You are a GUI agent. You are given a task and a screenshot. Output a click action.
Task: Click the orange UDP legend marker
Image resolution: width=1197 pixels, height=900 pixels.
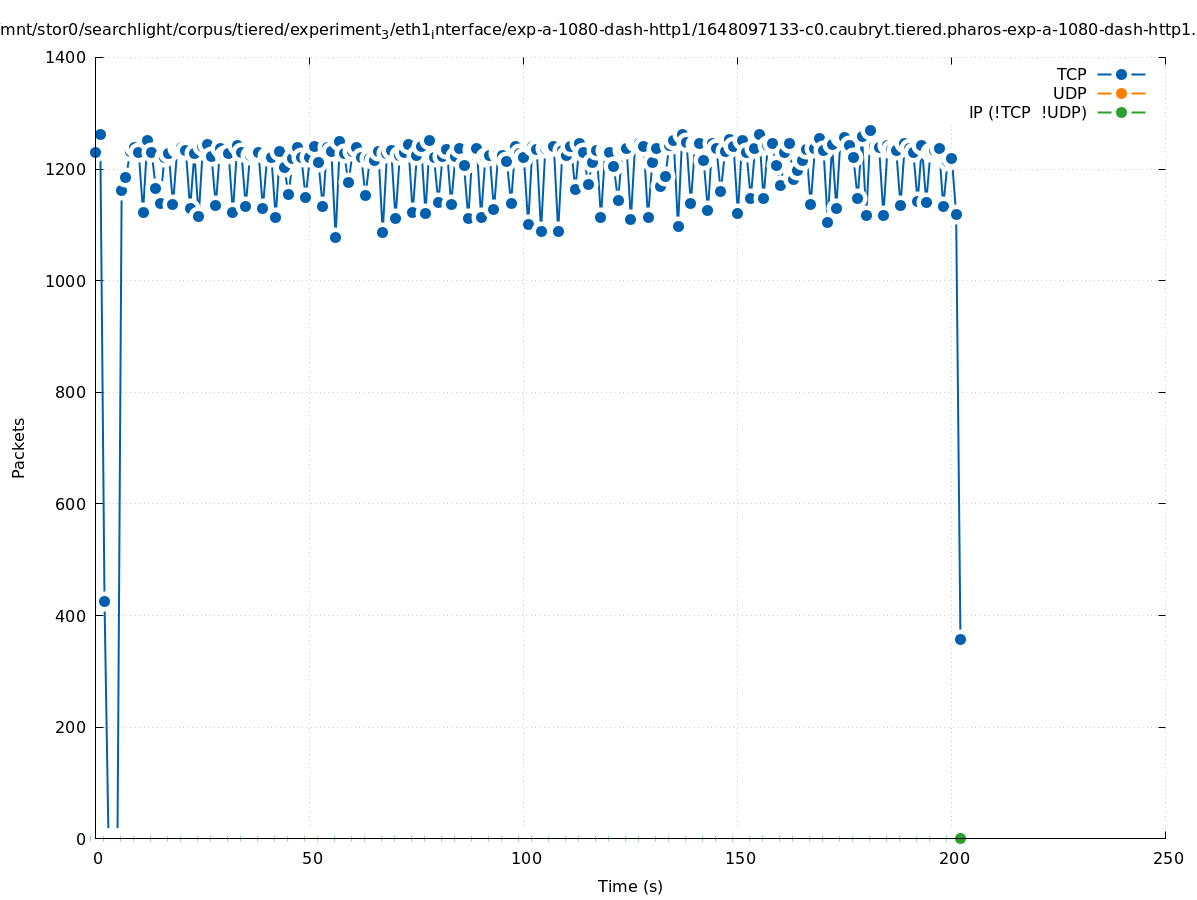point(1121,93)
